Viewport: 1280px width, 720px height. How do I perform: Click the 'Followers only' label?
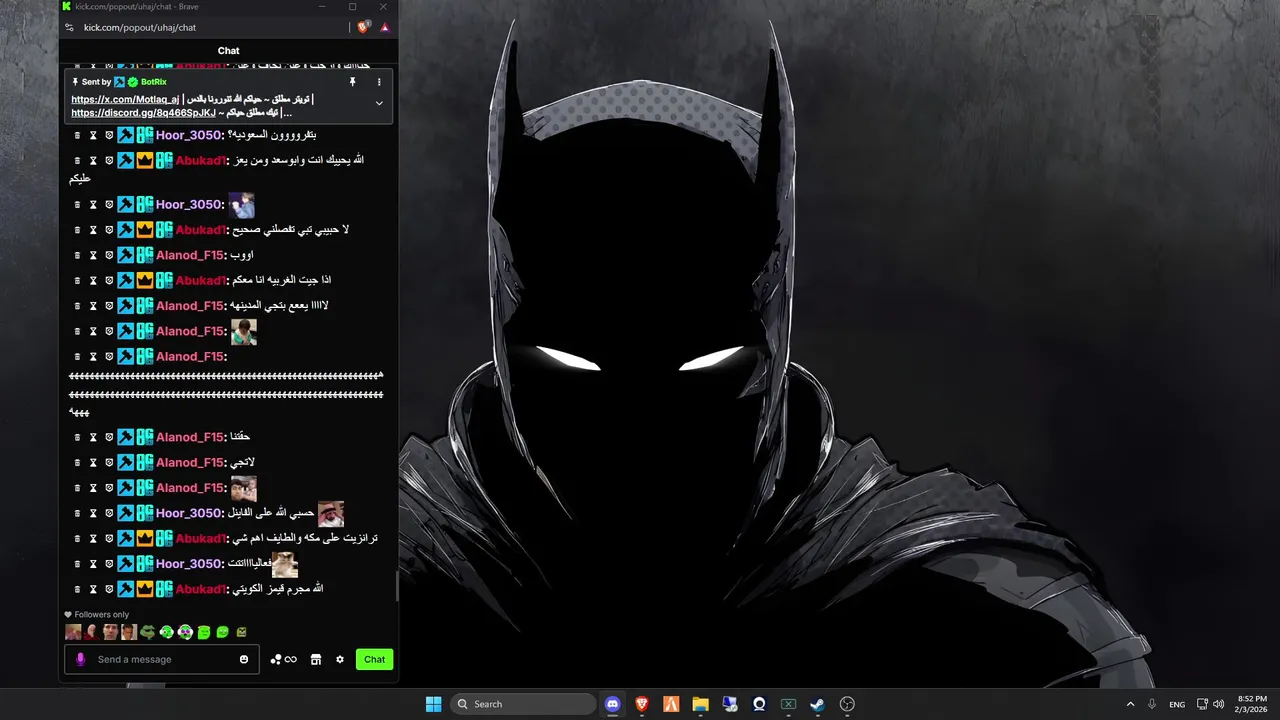click(102, 615)
